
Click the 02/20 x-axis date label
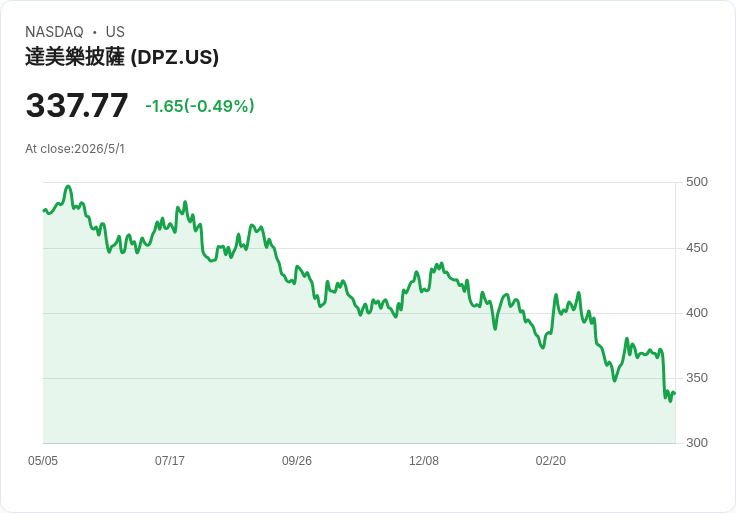pos(551,460)
